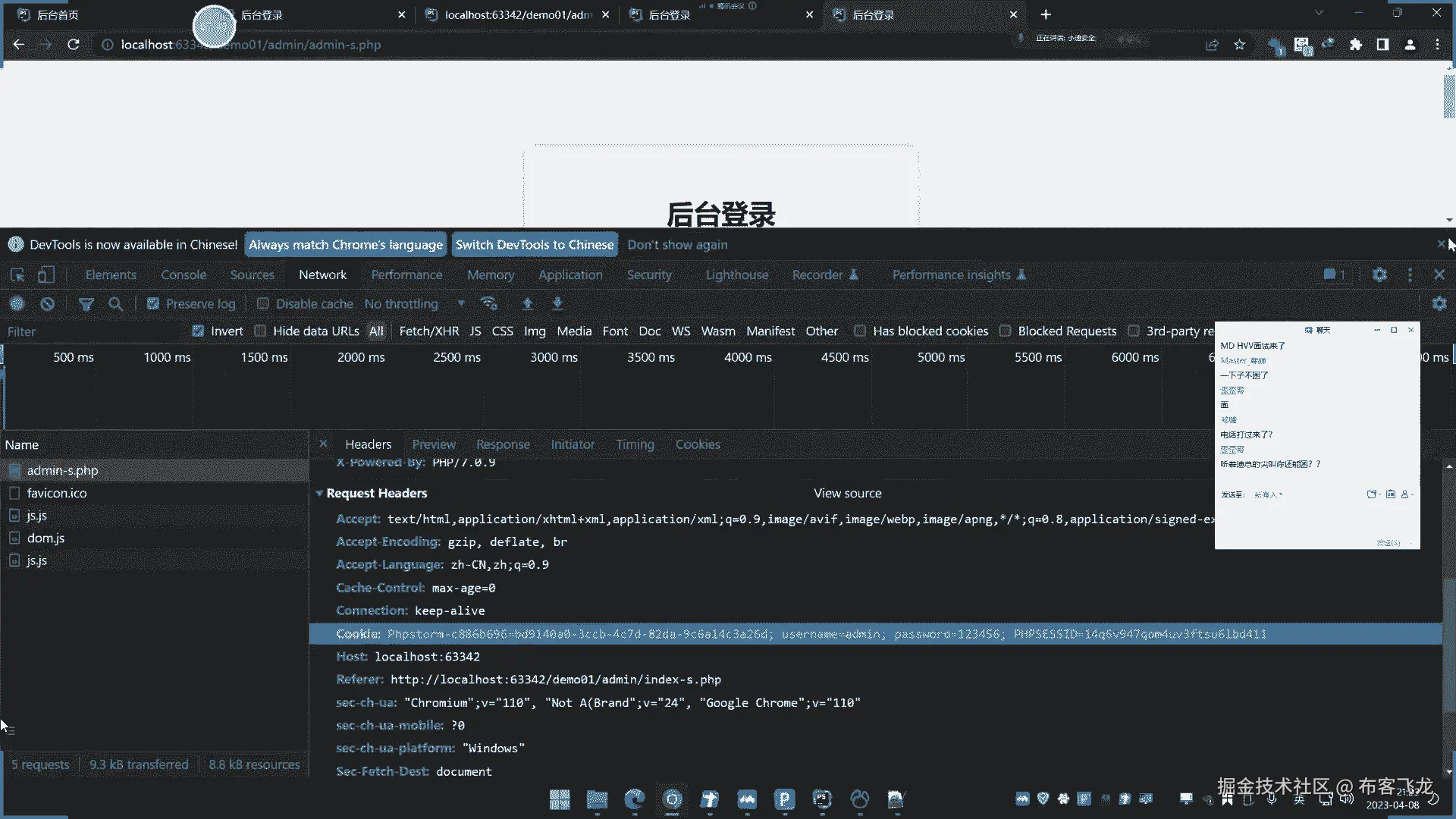
Task: Open the DevTools three-dot customize menu
Action: point(1410,275)
